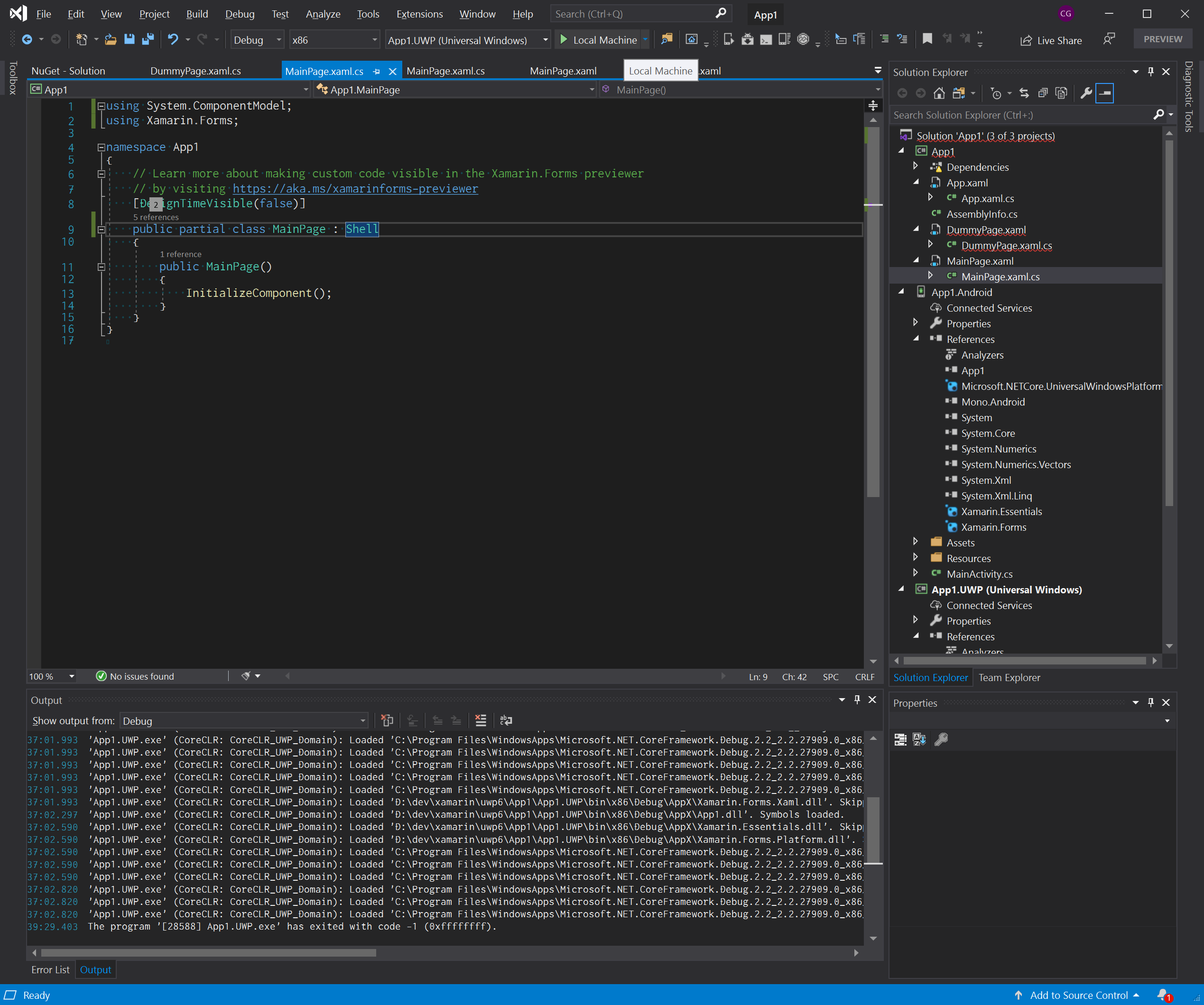Click the Undo toolbar icon

tap(173, 39)
